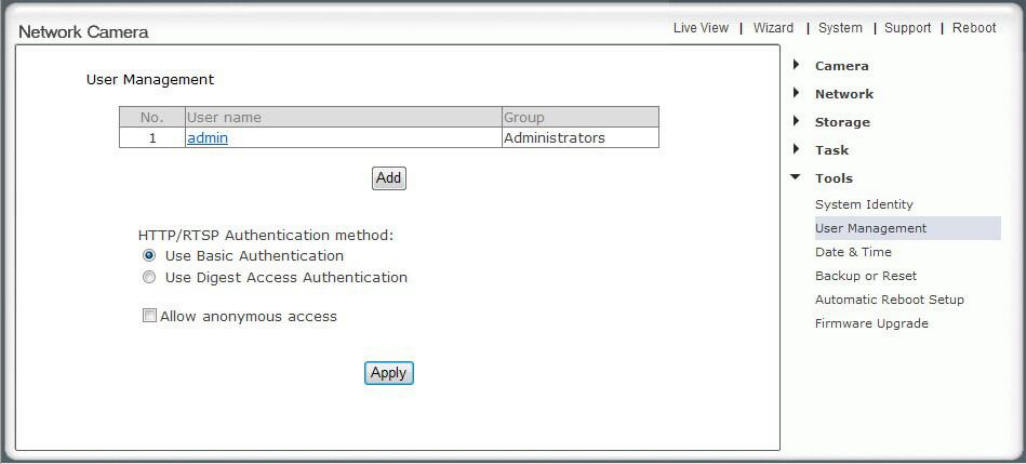Image resolution: width=1026 pixels, height=464 pixels.
Task: Expand the Task section arrow
Action: [796, 150]
